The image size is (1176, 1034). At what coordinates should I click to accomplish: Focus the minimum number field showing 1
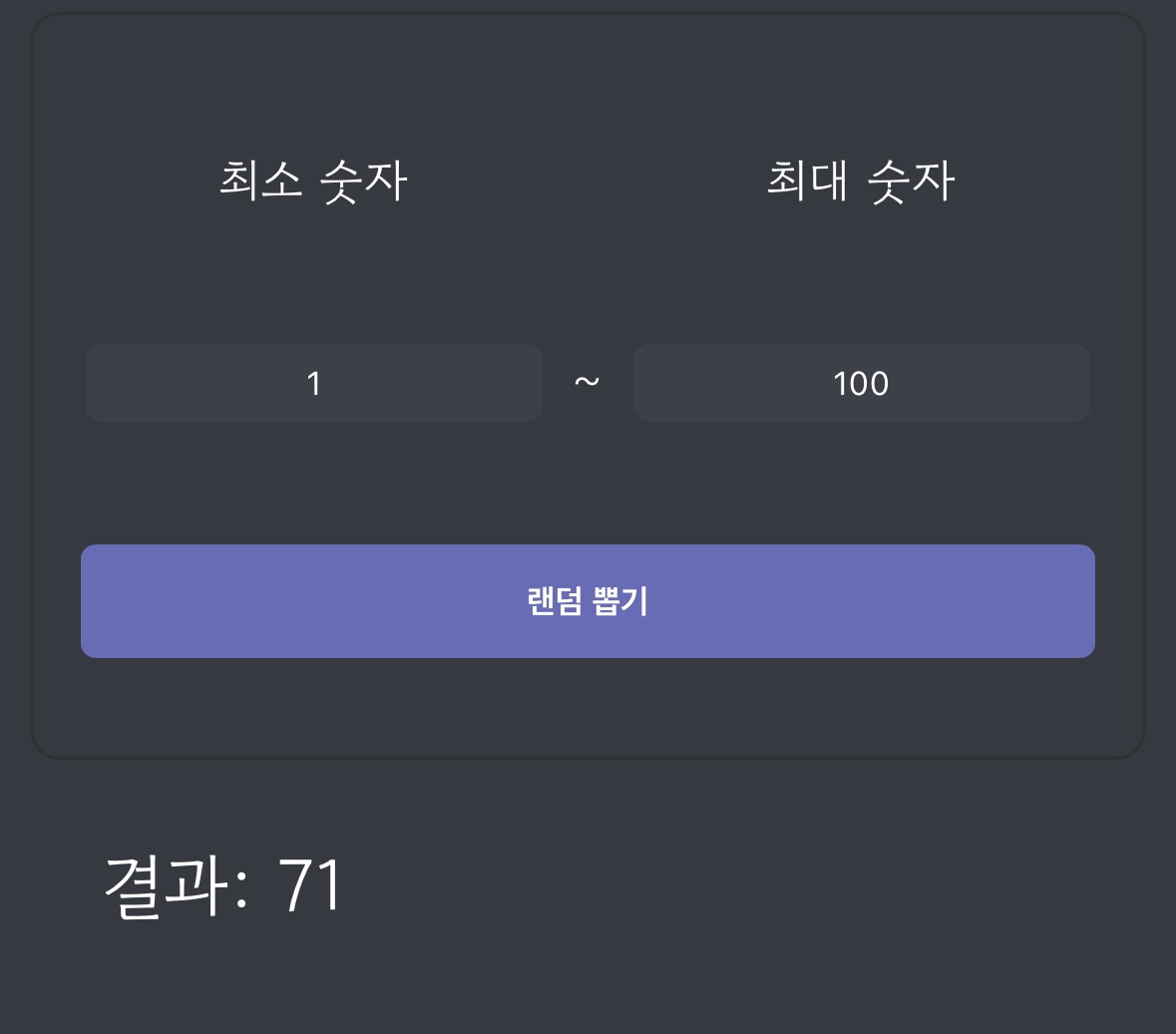click(313, 383)
